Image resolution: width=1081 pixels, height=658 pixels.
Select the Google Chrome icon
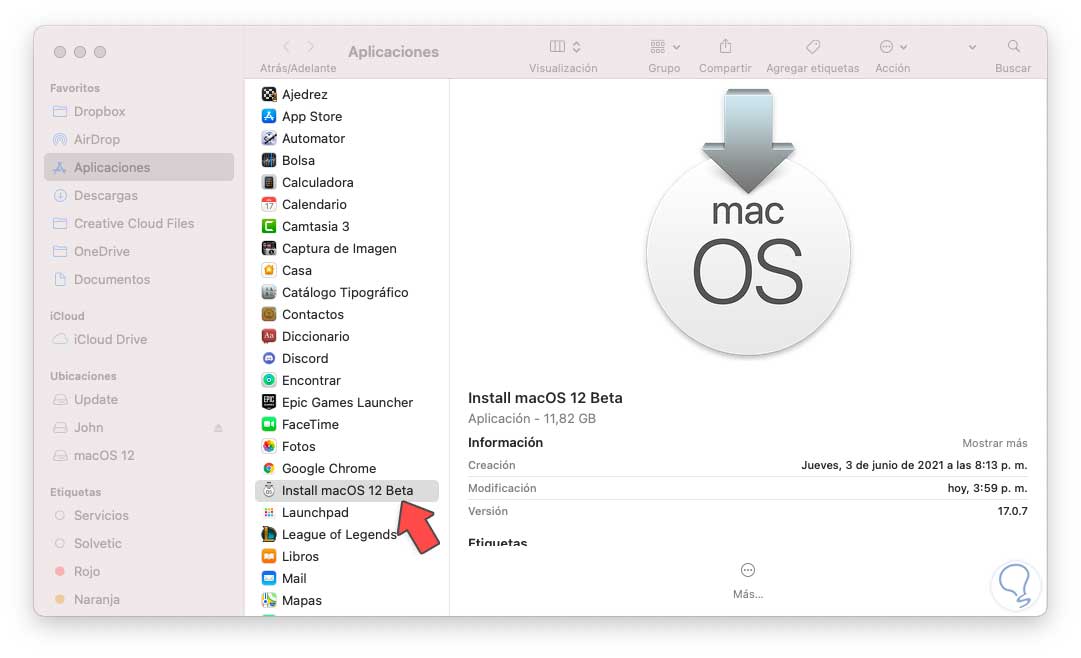coord(269,468)
